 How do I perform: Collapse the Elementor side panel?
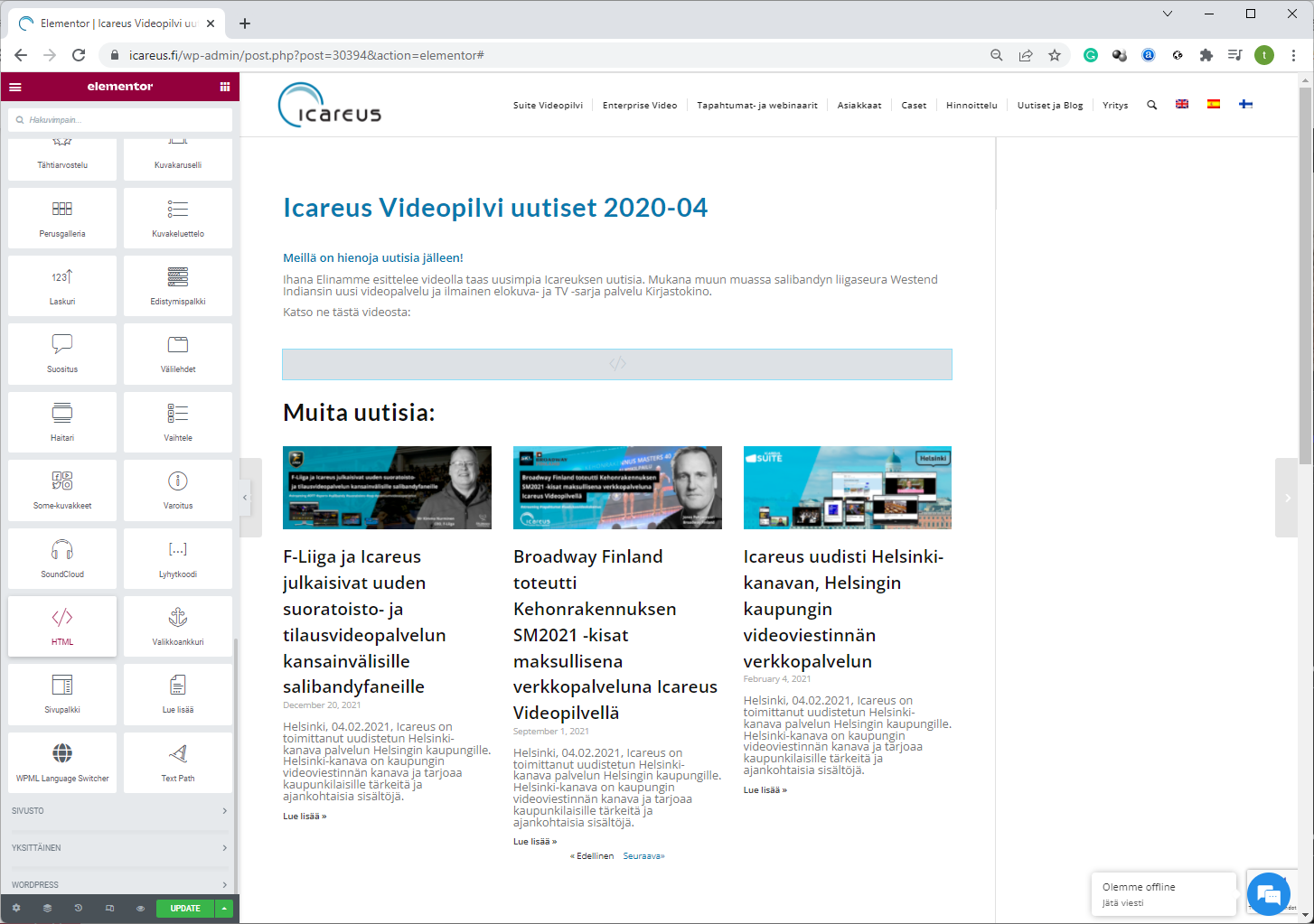(245, 498)
